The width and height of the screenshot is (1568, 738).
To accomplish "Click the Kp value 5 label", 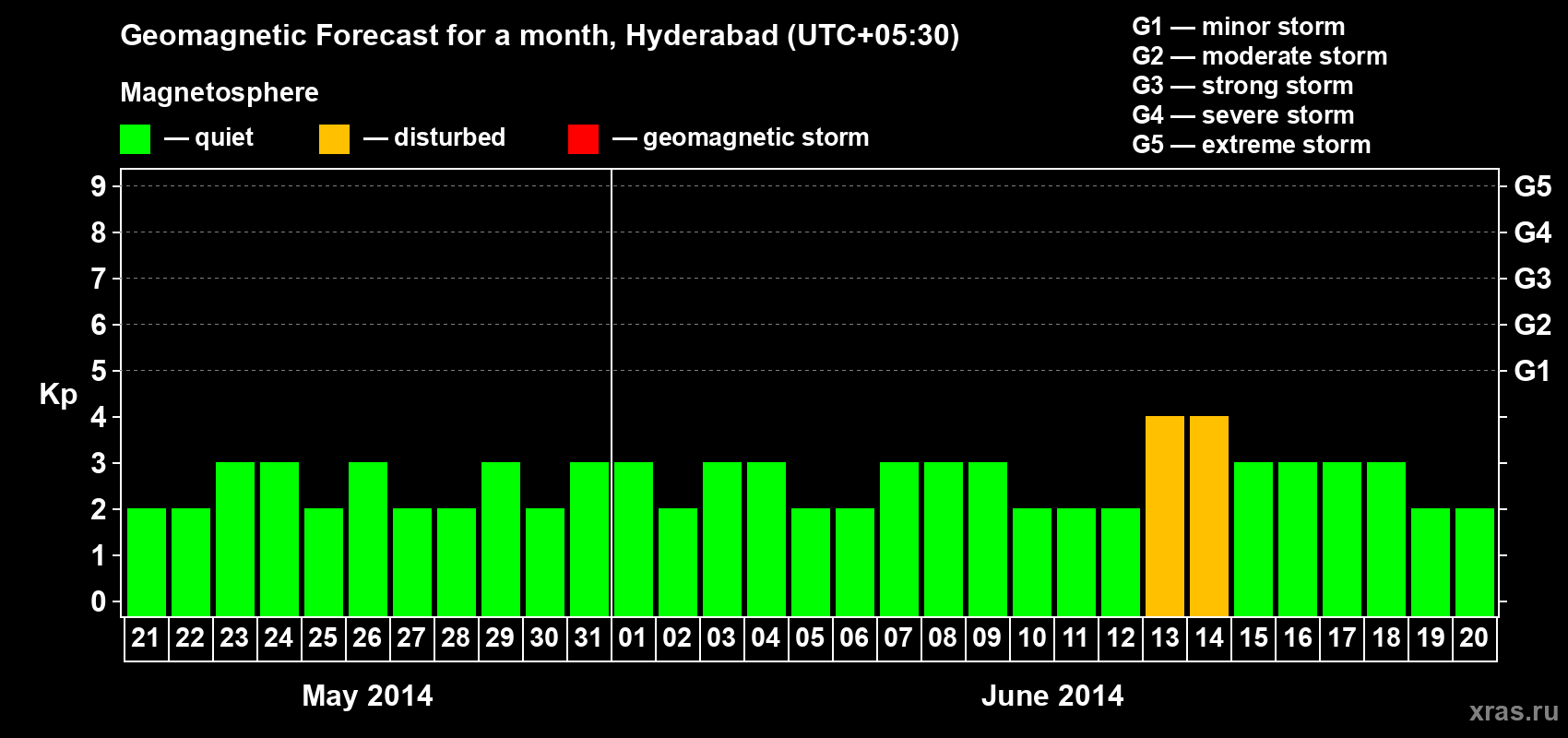I will (x=99, y=371).
